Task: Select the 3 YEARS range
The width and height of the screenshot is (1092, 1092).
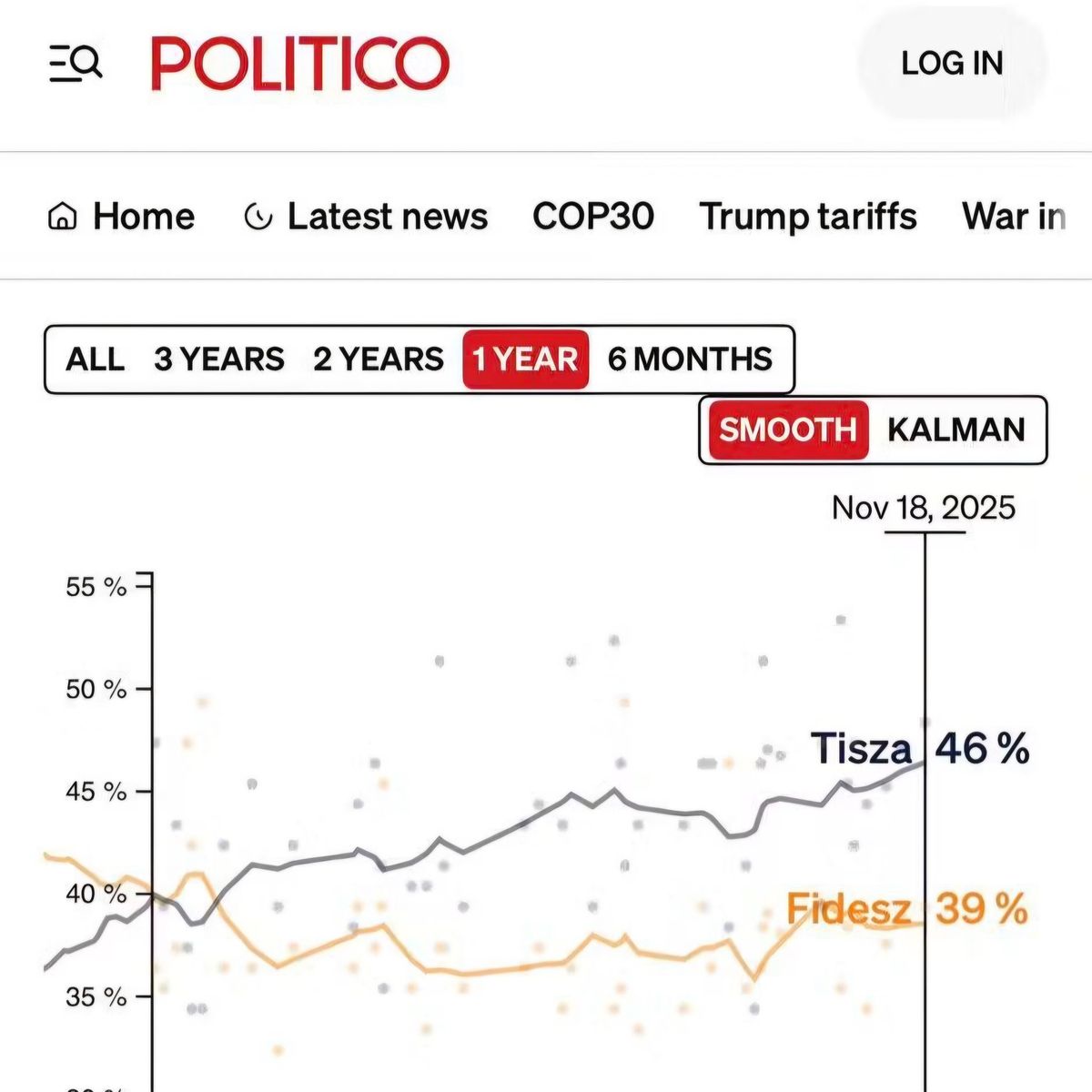Action: click(x=219, y=359)
